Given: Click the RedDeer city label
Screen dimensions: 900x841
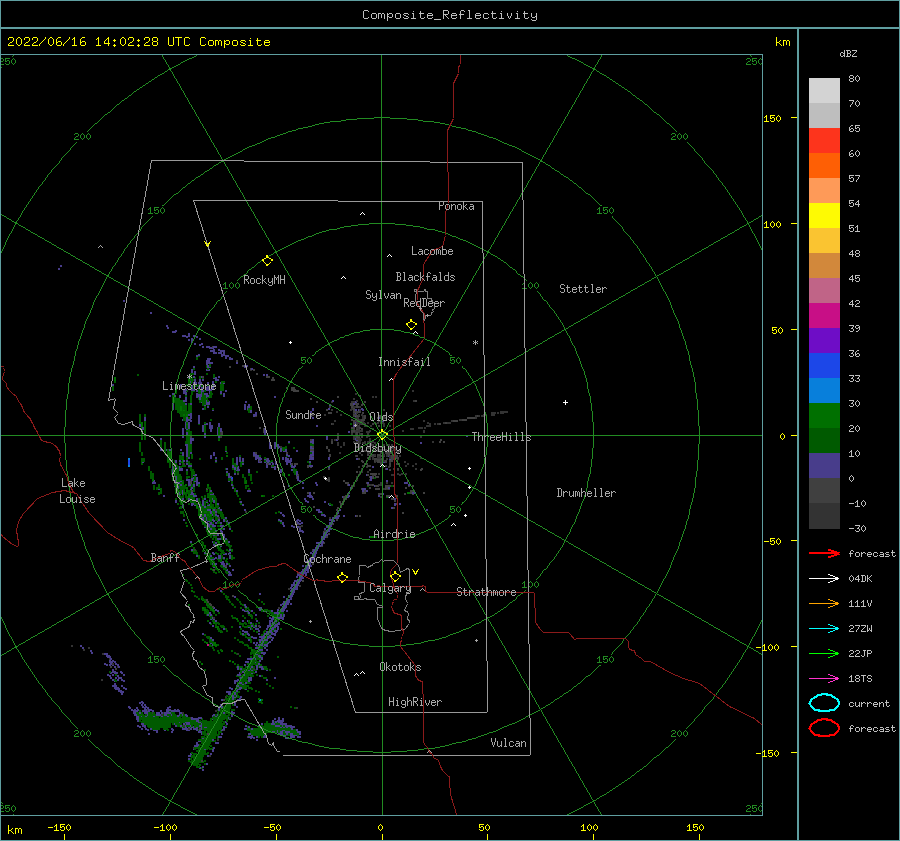Looking at the screenshot, I should click(424, 303).
